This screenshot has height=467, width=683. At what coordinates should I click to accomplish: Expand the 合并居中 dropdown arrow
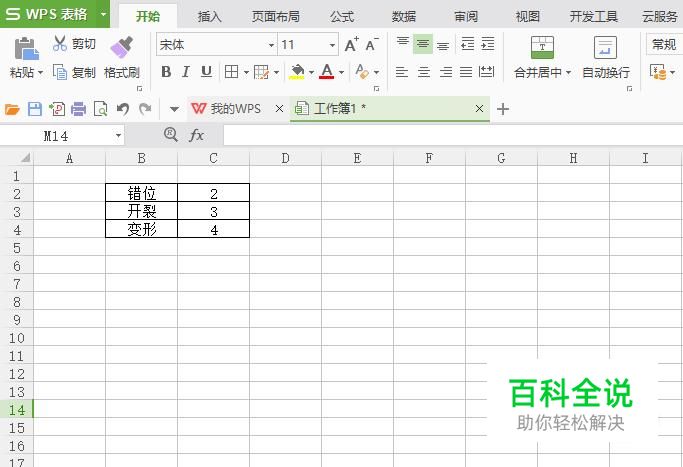[x=568, y=72]
